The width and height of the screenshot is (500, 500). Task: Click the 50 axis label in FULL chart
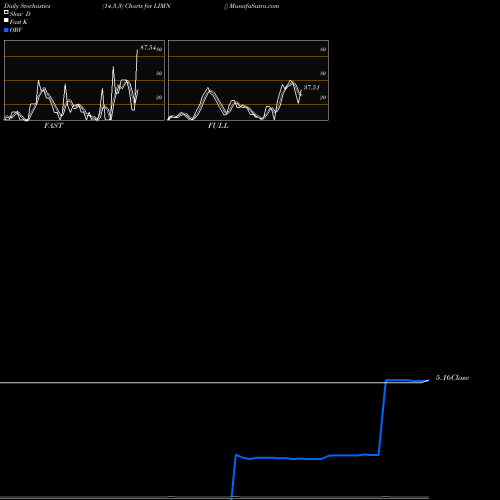(323, 73)
